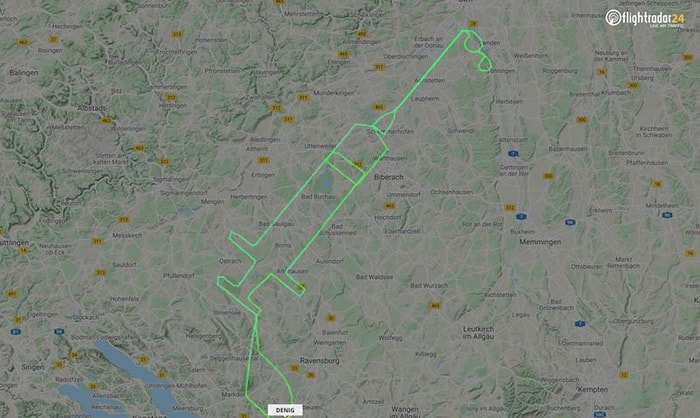Click road 16 shield near Roggenburg
The height and width of the screenshot is (418, 700).
click(601, 72)
